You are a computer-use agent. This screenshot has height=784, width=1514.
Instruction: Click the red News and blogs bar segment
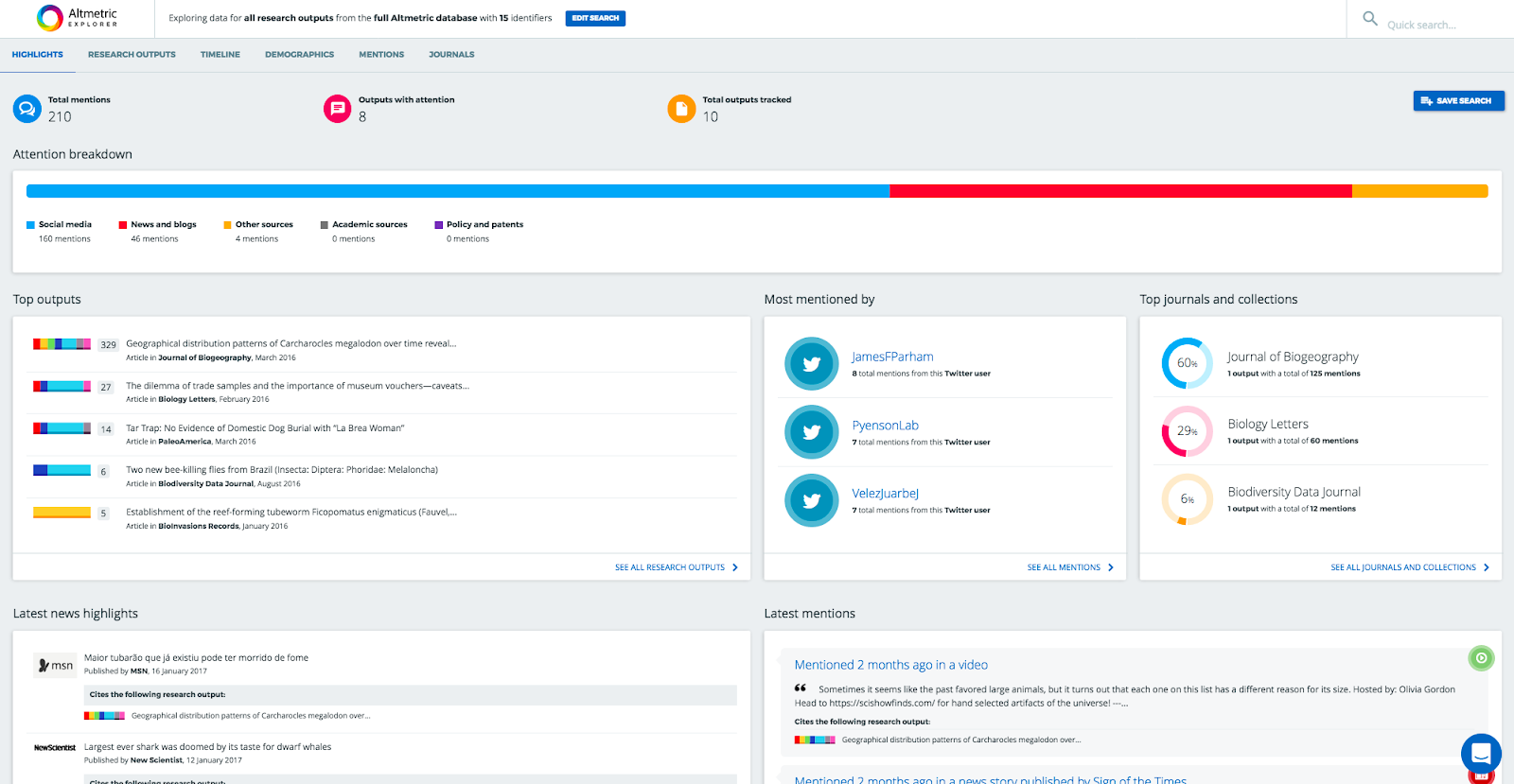1120,191
